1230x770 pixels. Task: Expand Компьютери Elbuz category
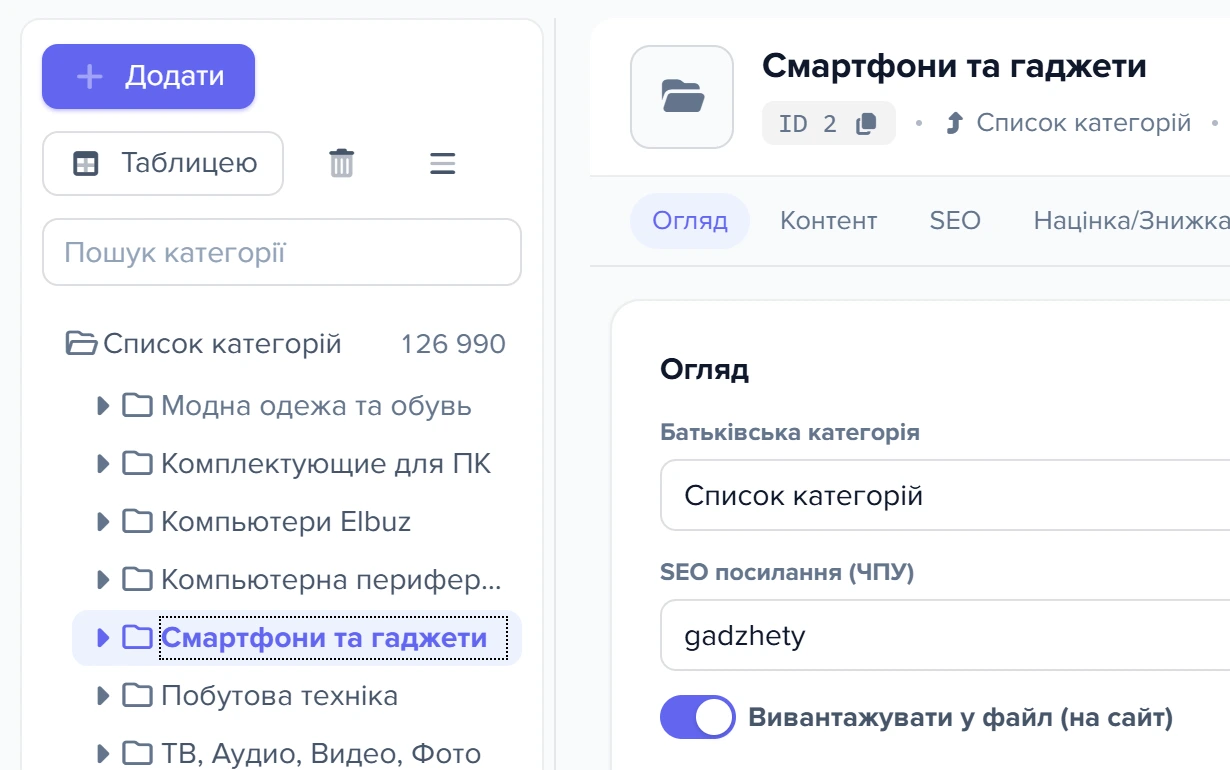pyautogui.click(x=102, y=522)
